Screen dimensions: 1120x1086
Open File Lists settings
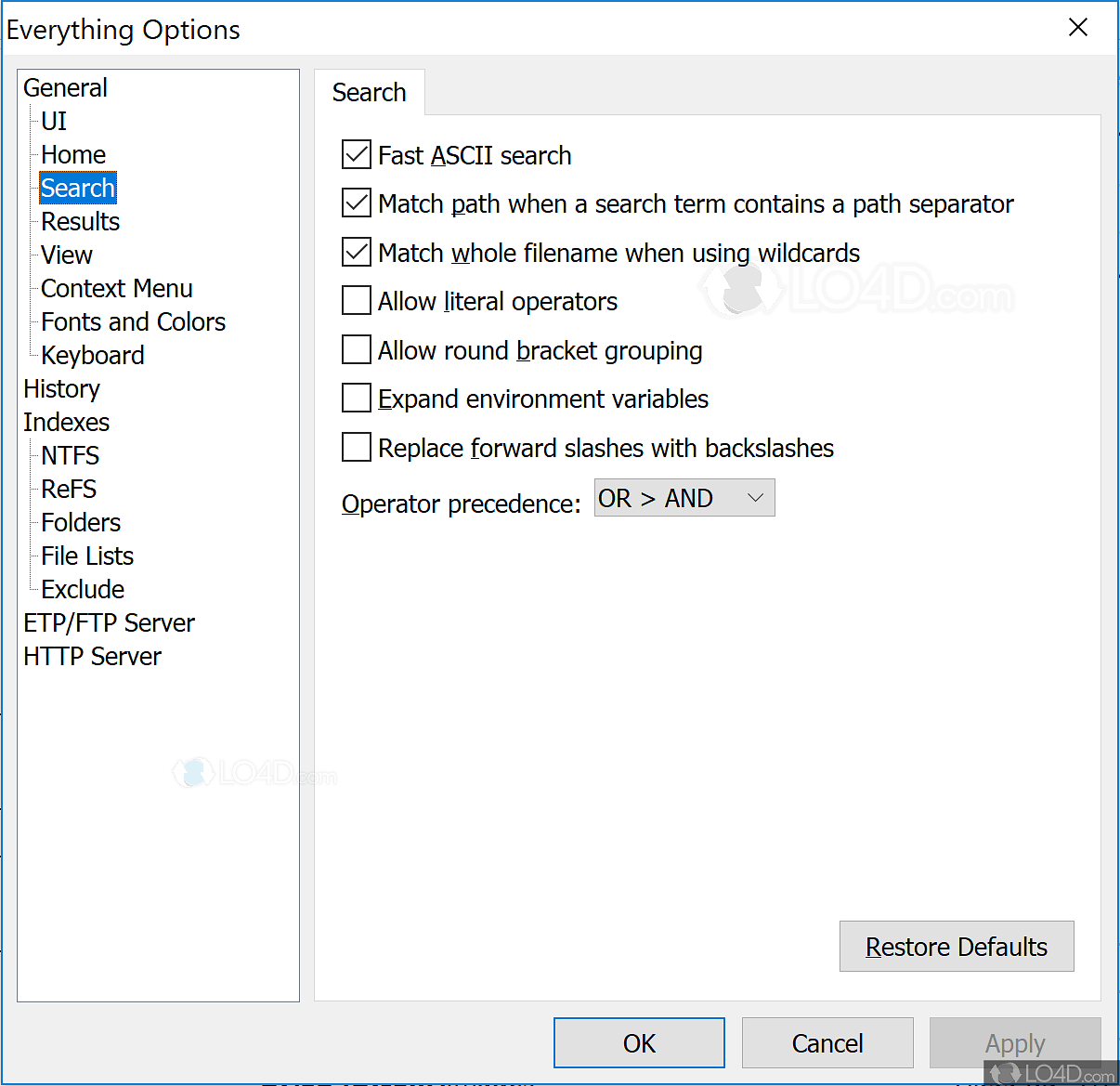click(x=87, y=556)
